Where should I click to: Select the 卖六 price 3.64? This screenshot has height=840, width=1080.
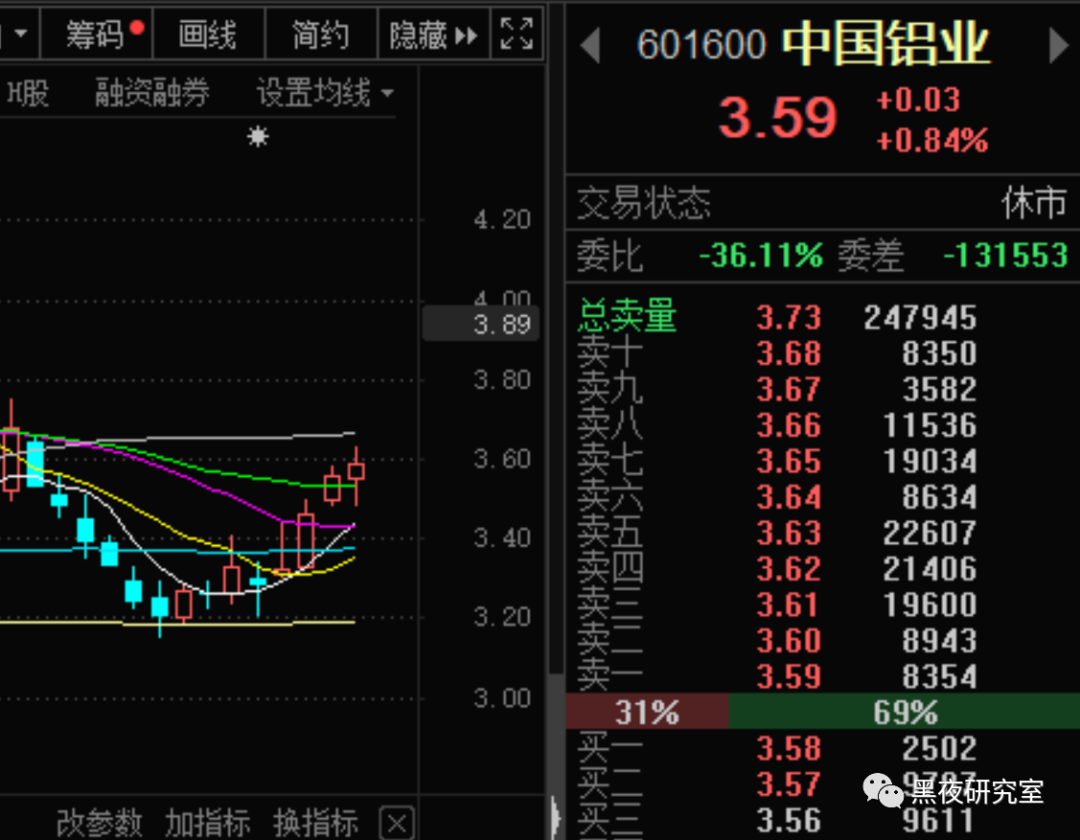click(789, 496)
